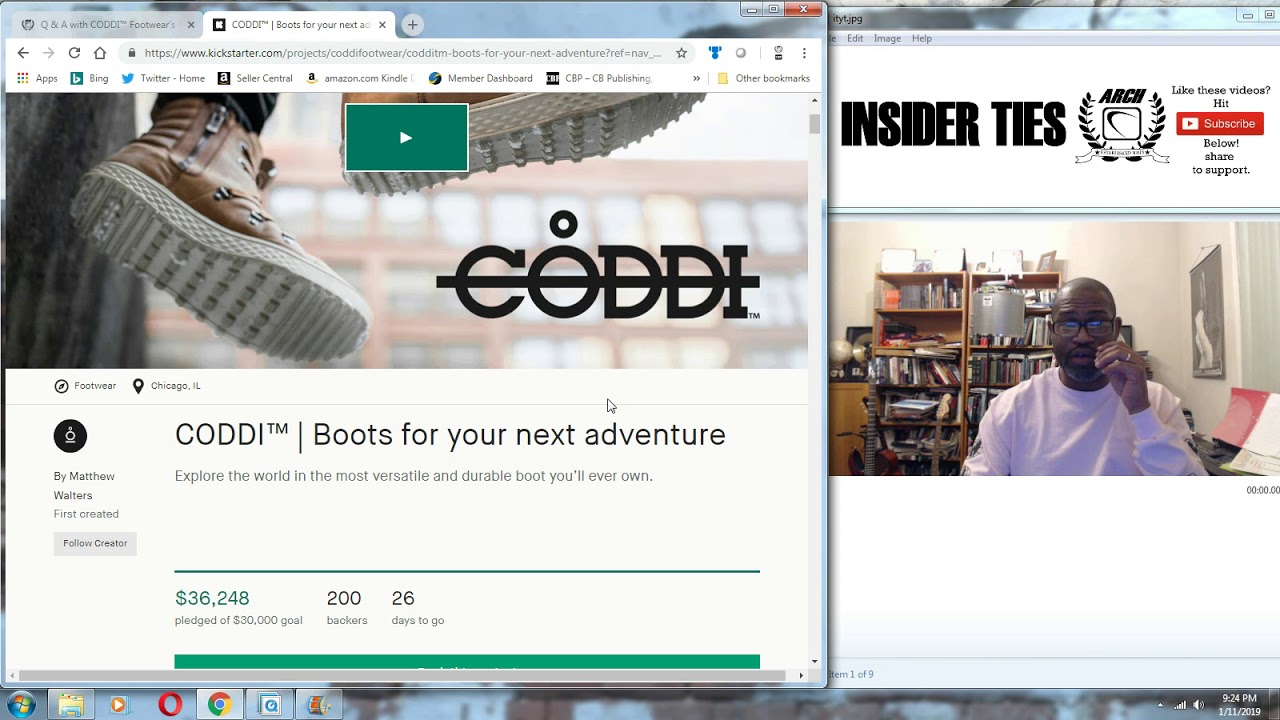This screenshot has height=720, width=1280.
Task: Close the Q & A with CODDI tab
Action: point(190,24)
